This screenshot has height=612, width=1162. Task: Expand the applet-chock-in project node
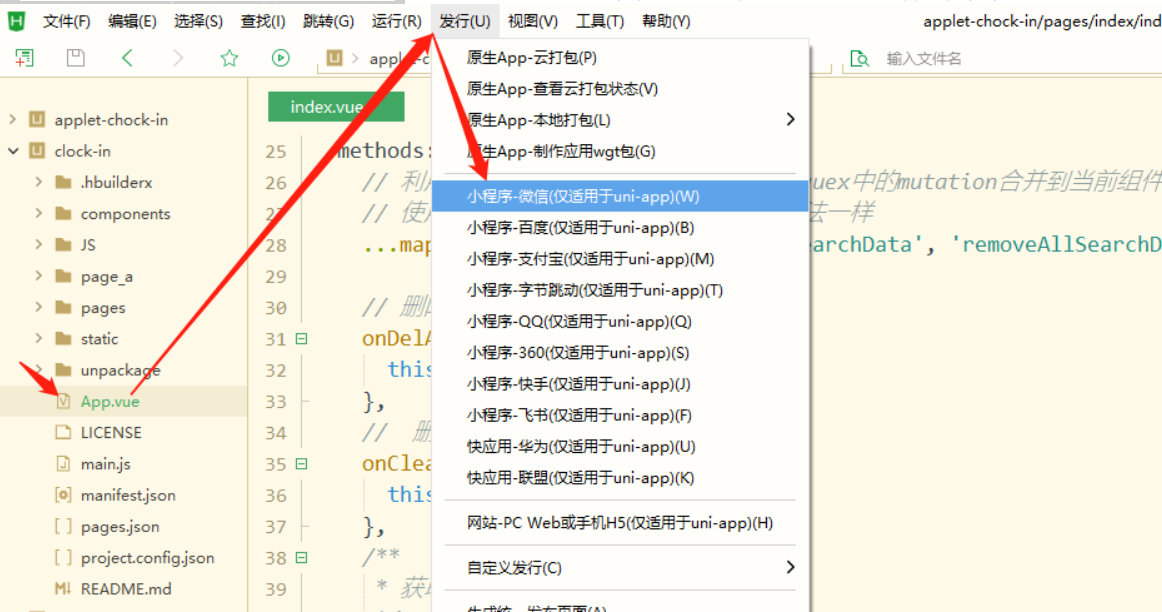pyautogui.click(x=13, y=119)
